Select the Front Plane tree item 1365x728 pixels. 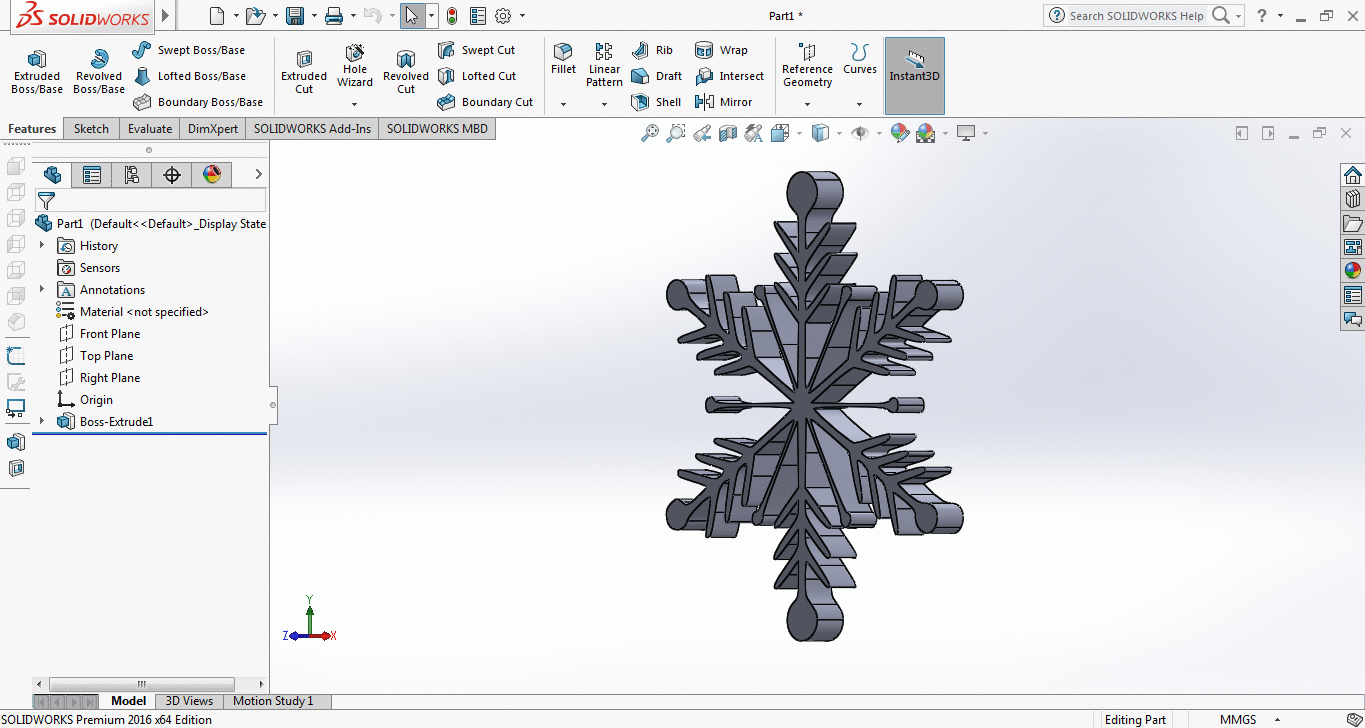(x=110, y=333)
